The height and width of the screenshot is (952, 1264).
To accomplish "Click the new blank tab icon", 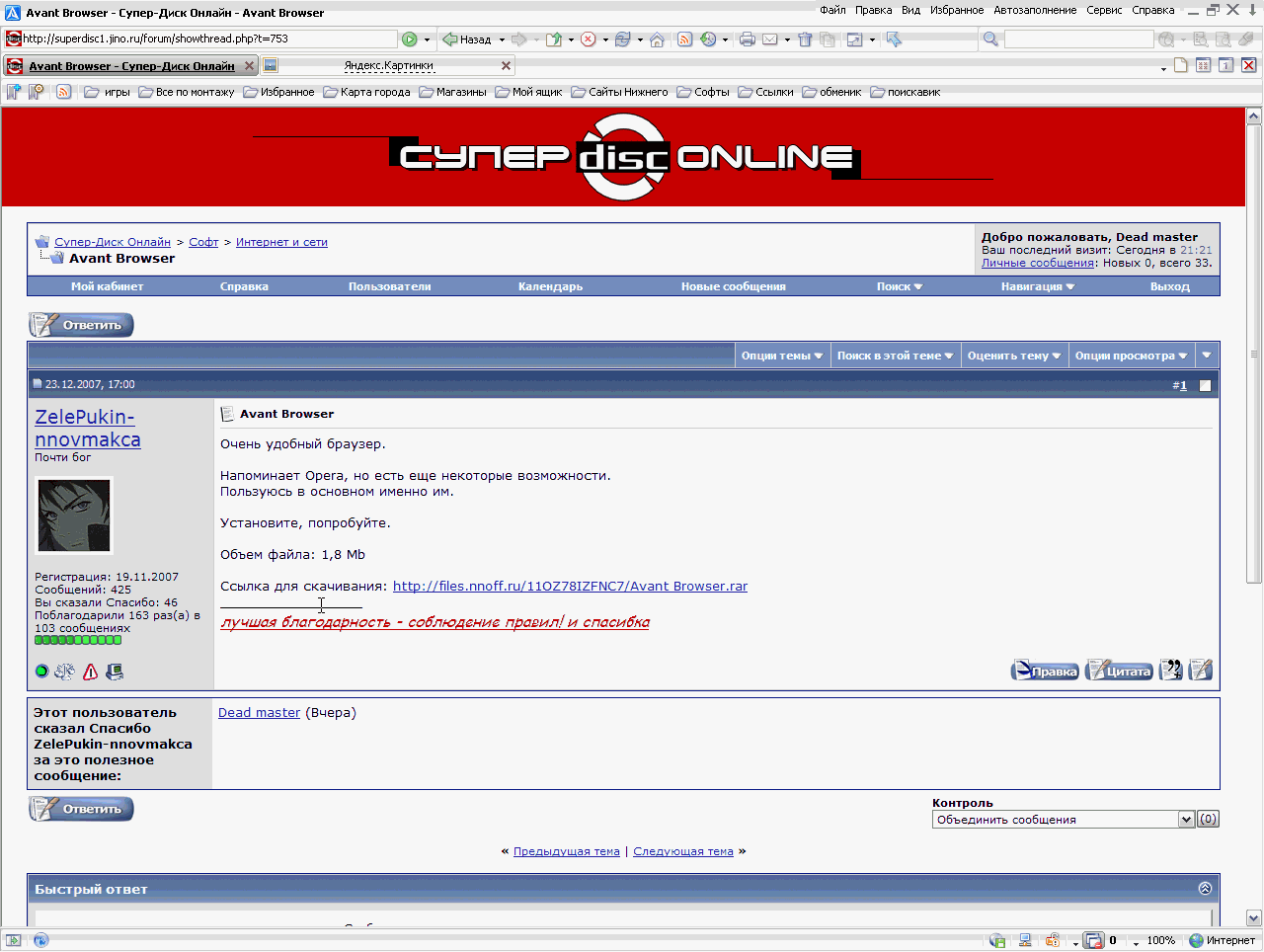I will coord(1180,65).
